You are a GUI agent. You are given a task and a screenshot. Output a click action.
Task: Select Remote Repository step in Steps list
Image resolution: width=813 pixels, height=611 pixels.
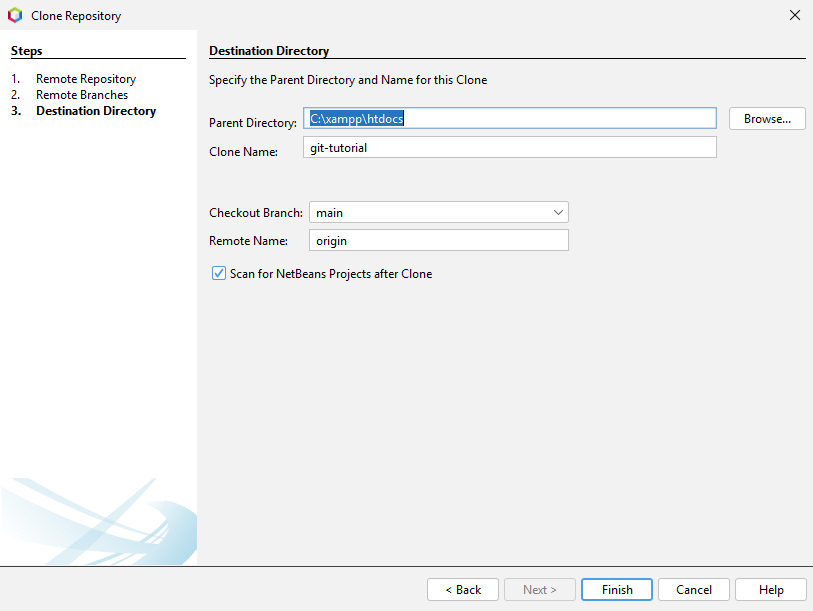click(x=86, y=79)
